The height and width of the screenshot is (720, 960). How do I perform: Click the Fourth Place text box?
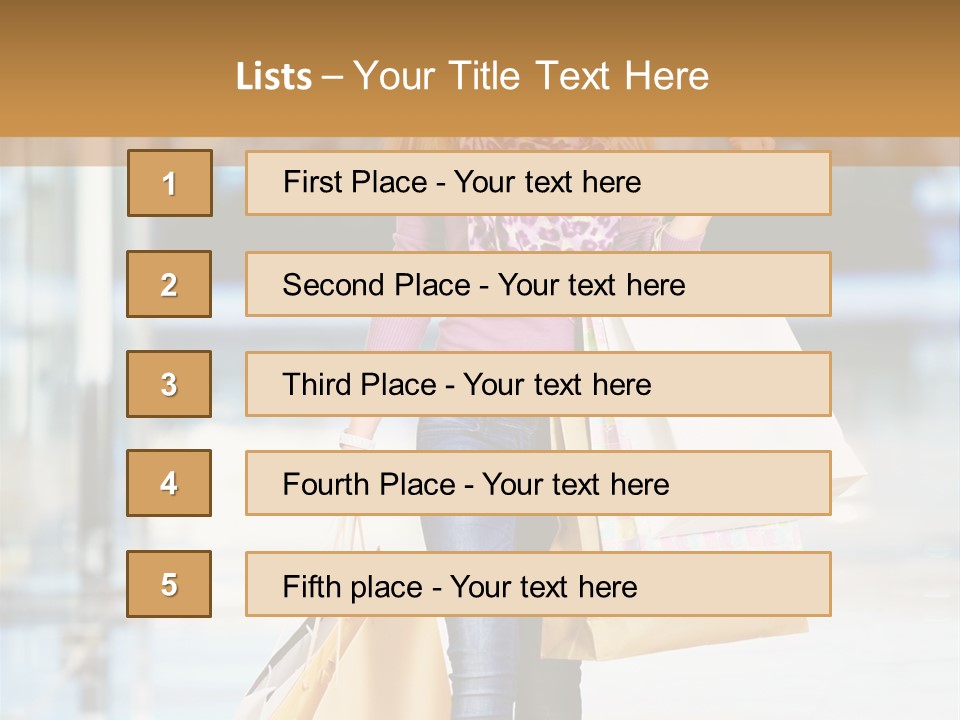click(x=538, y=483)
